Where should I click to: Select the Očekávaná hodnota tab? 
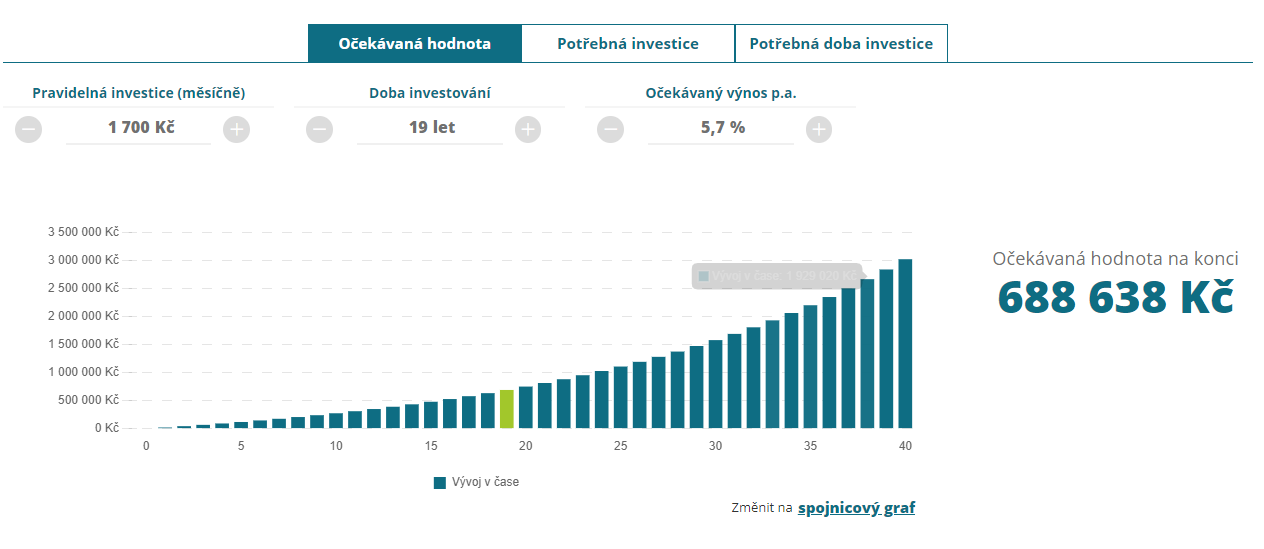pos(414,44)
